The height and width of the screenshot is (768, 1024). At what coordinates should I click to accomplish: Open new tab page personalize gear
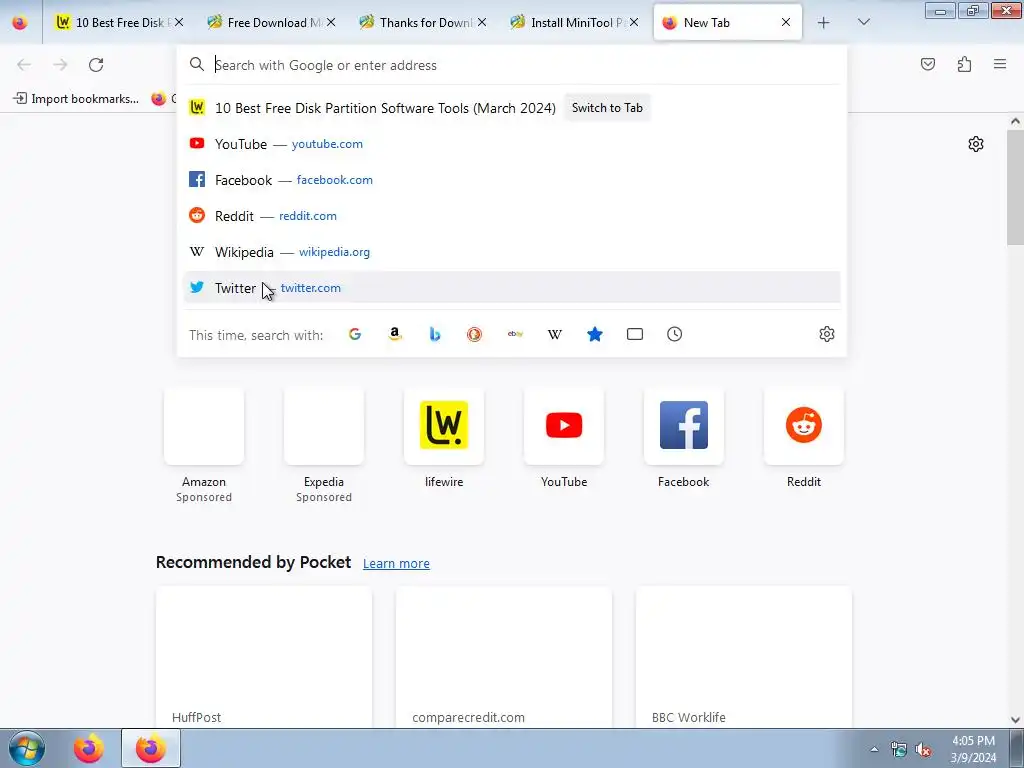(976, 144)
